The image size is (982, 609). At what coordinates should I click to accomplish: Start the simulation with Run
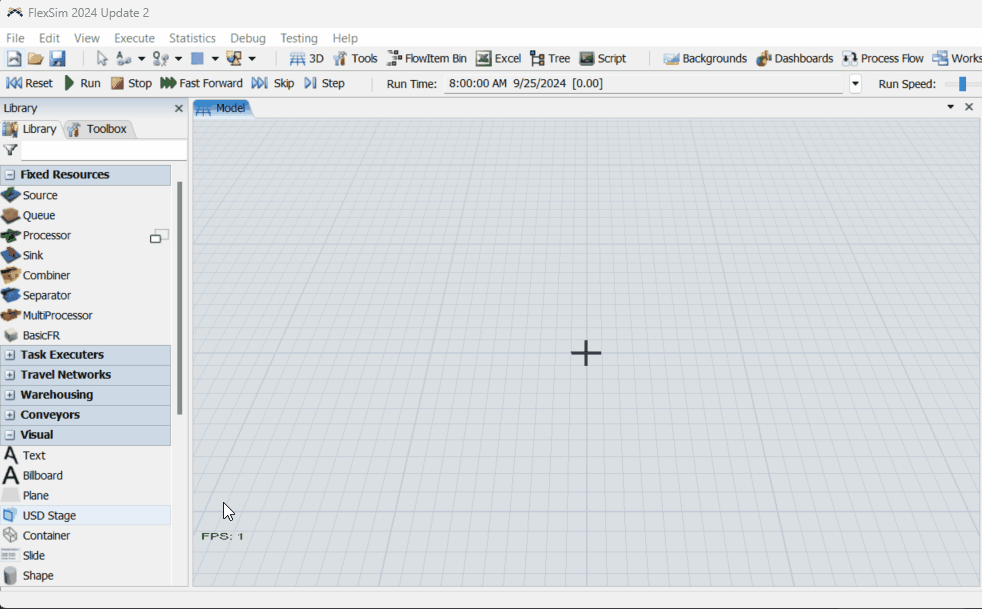click(x=82, y=83)
